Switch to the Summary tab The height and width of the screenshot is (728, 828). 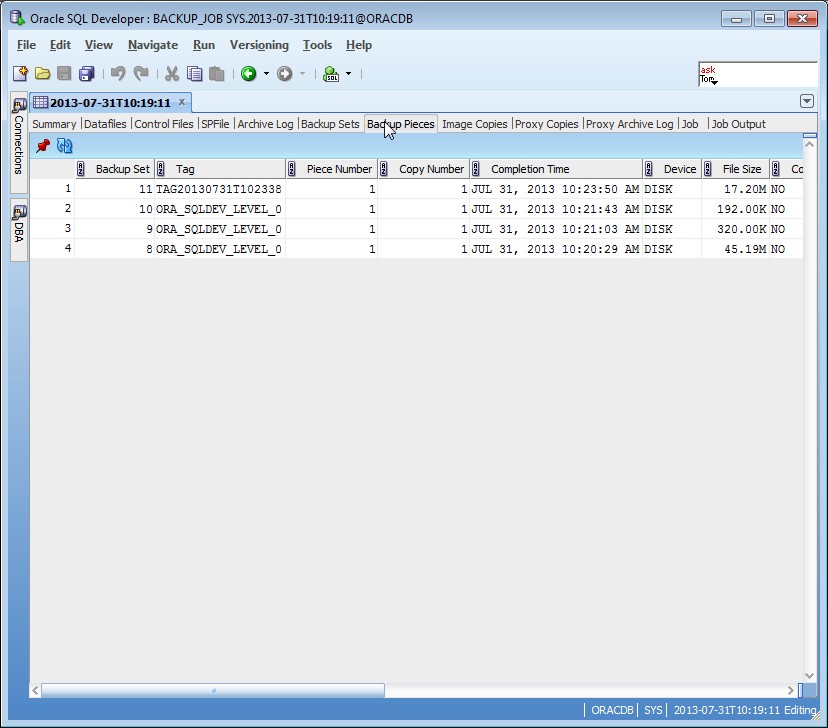[x=54, y=124]
